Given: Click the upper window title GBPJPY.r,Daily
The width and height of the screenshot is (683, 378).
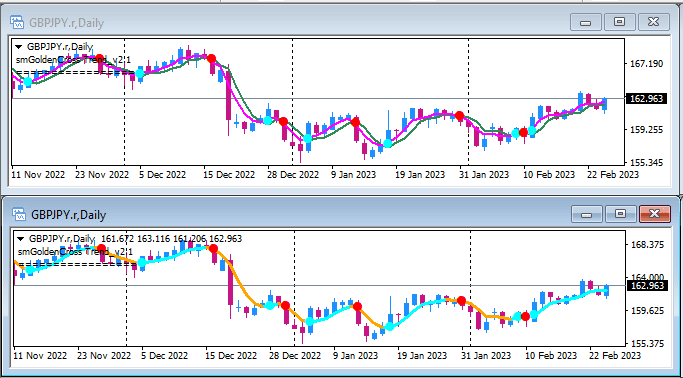Looking at the screenshot, I should (66, 23).
